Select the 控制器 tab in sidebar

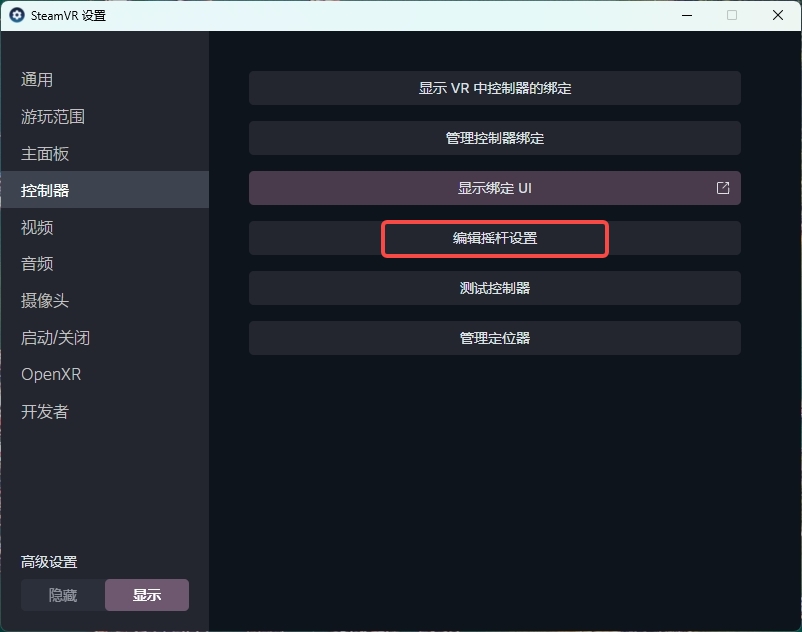45,190
